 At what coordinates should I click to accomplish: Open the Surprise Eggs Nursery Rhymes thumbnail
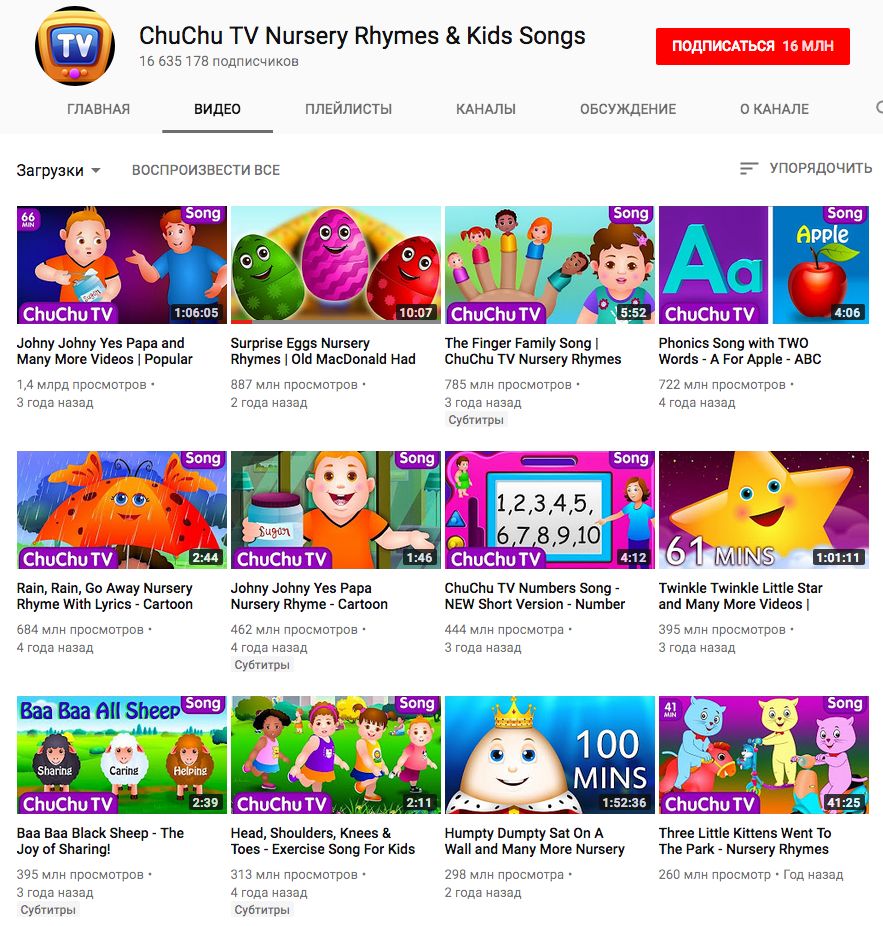pyautogui.click(x=335, y=265)
